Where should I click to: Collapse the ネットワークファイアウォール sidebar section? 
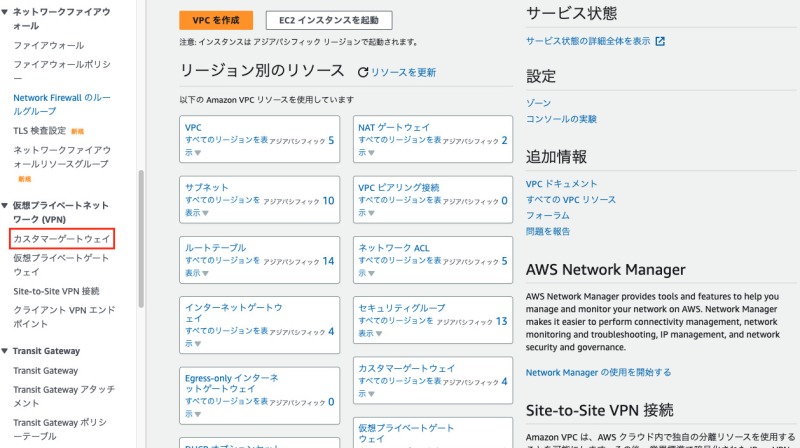coord(6,11)
